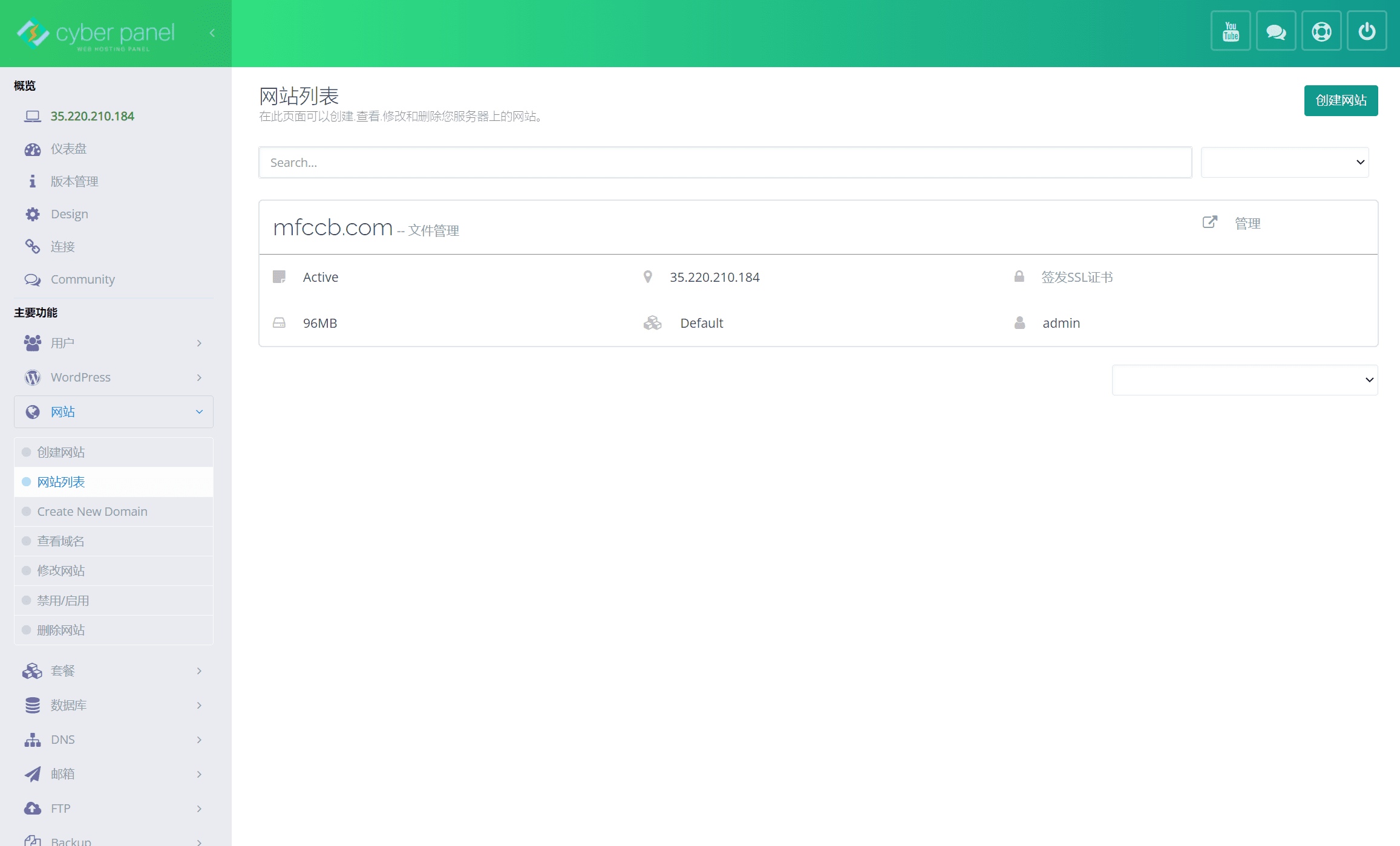Image resolution: width=1400 pixels, height=846 pixels.
Task: Click the cyber panel logo
Action: 97,33
